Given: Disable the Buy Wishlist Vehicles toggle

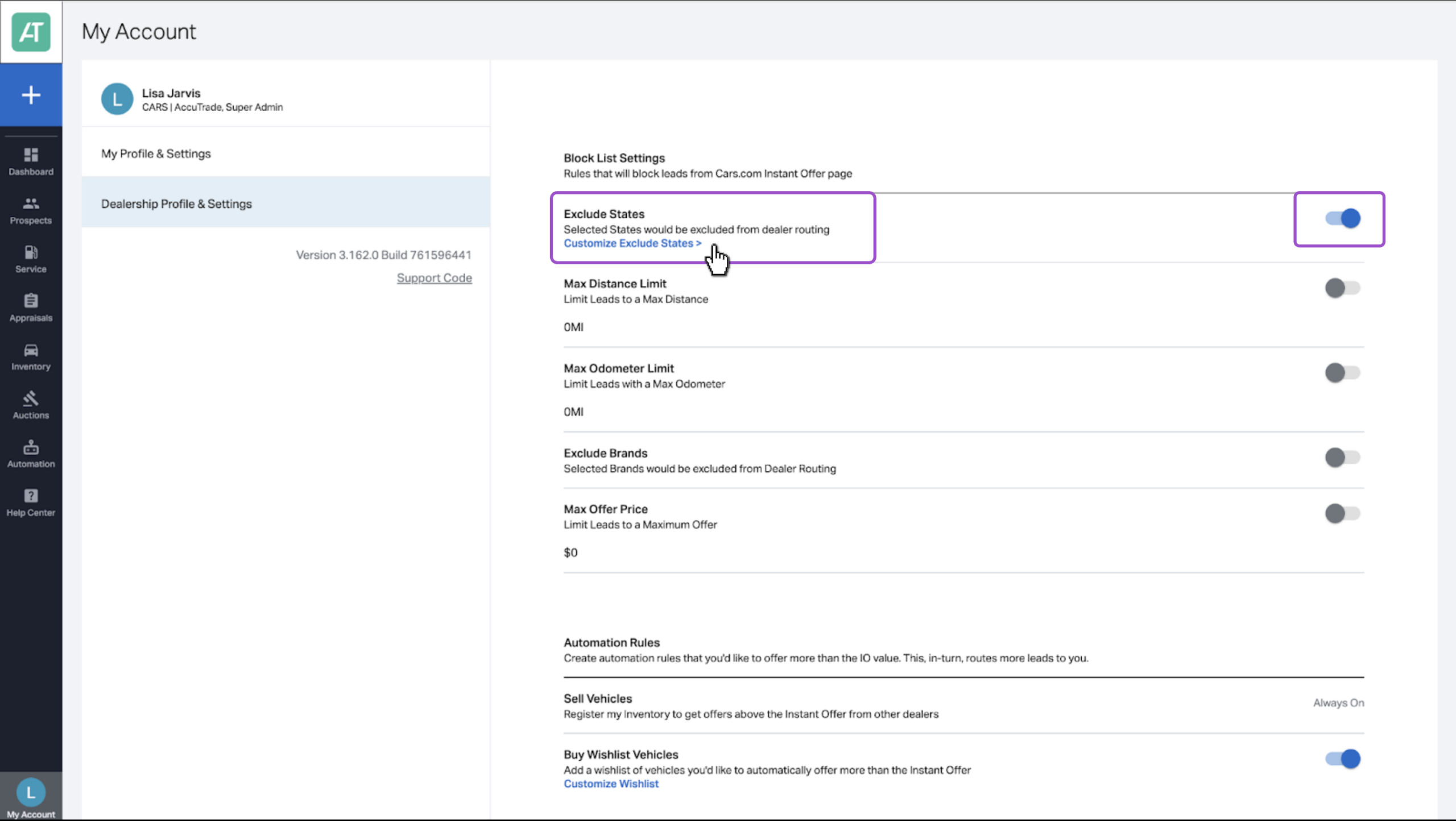Looking at the screenshot, I should (1343, 758).
